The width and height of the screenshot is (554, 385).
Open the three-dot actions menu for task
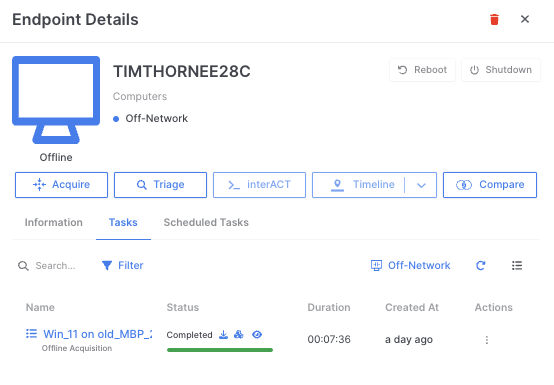[x=487, y=340]
